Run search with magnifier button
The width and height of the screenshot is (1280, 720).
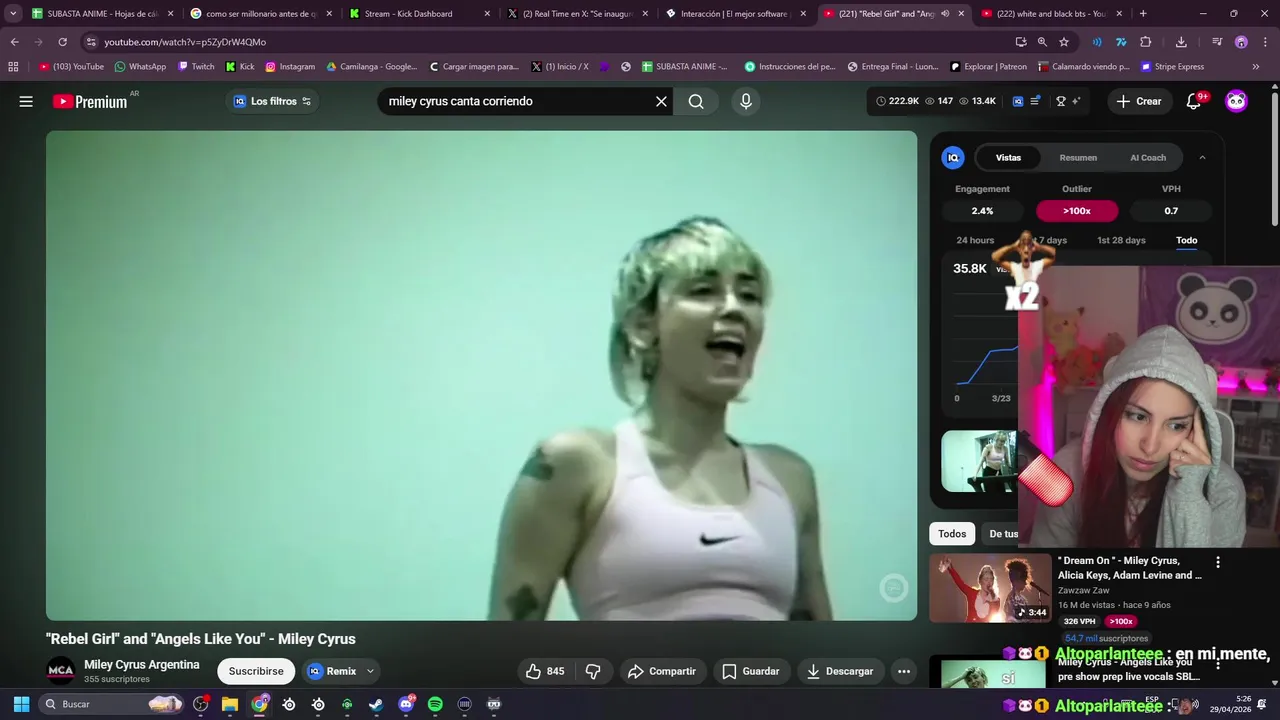point(696,101)
